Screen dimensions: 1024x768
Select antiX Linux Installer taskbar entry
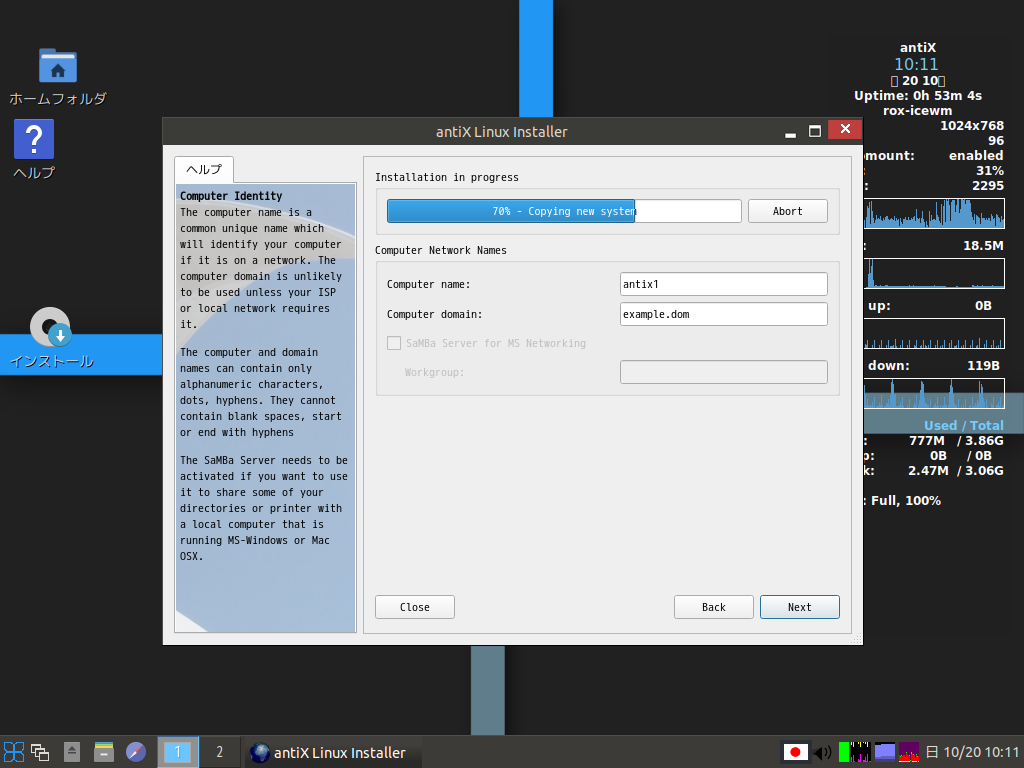point(332,752)
